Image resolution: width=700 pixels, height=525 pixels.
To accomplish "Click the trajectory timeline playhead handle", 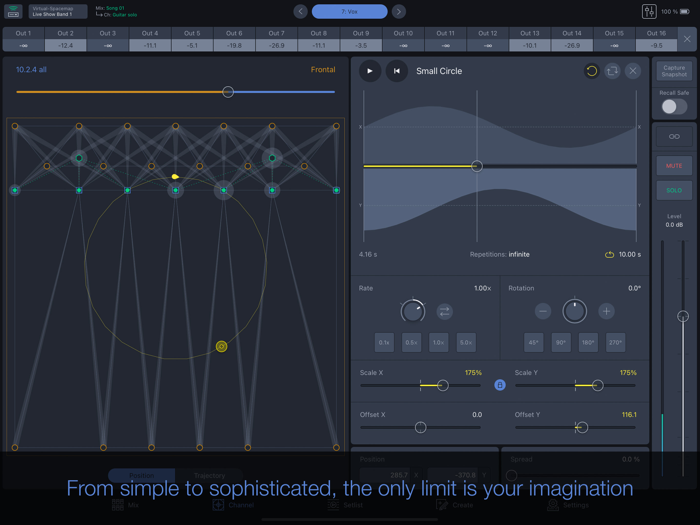I will point(477,166).
